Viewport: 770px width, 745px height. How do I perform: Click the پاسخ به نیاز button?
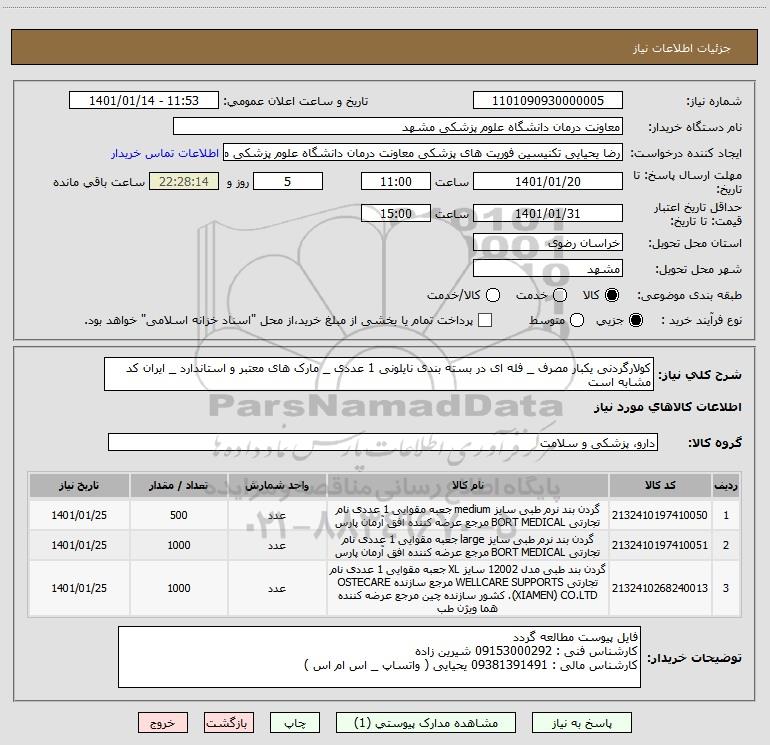(x=582, y=723)
